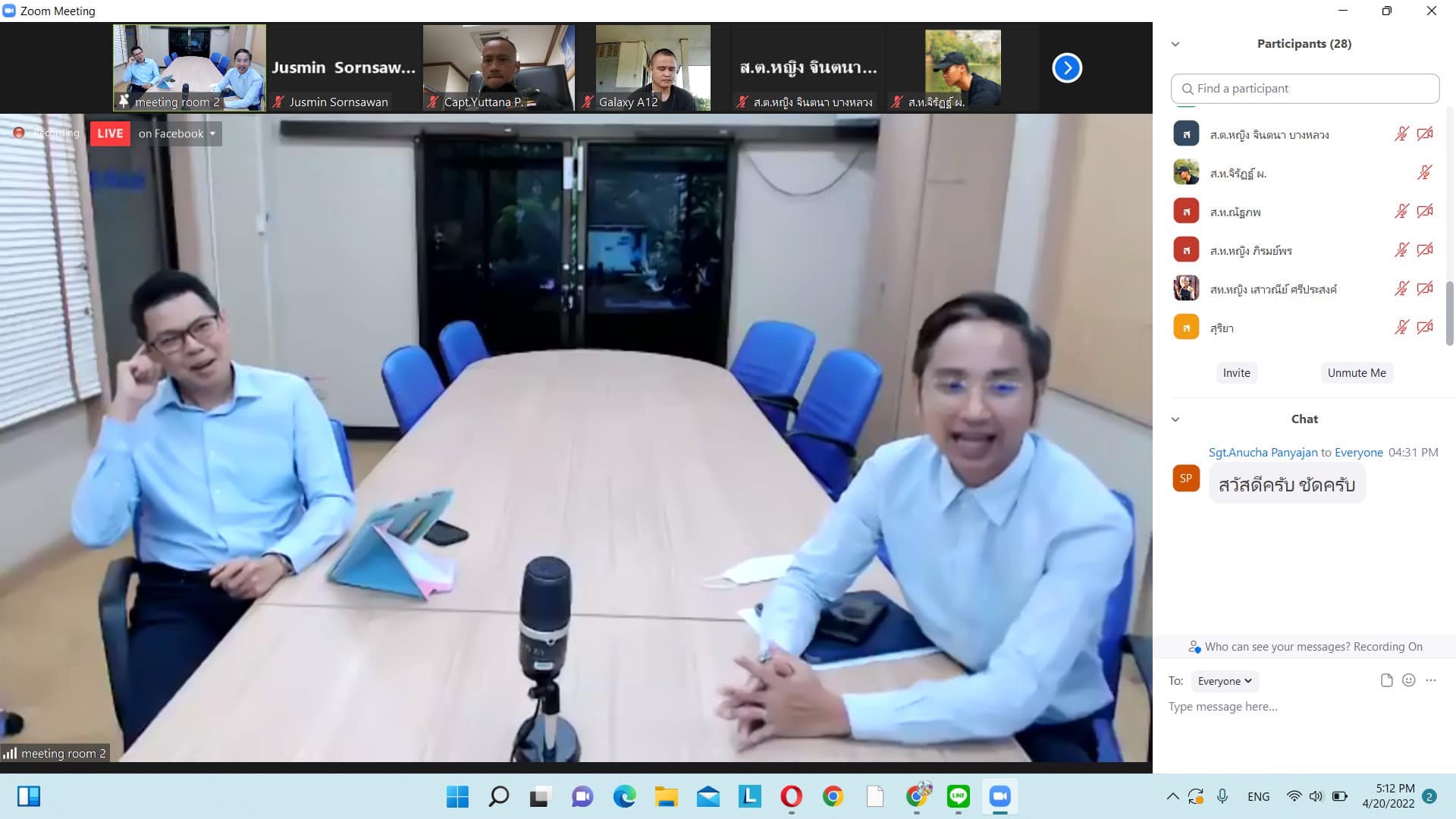
Task: Collapse the Chat panel chevron
Action: (x=1175, y=419)
